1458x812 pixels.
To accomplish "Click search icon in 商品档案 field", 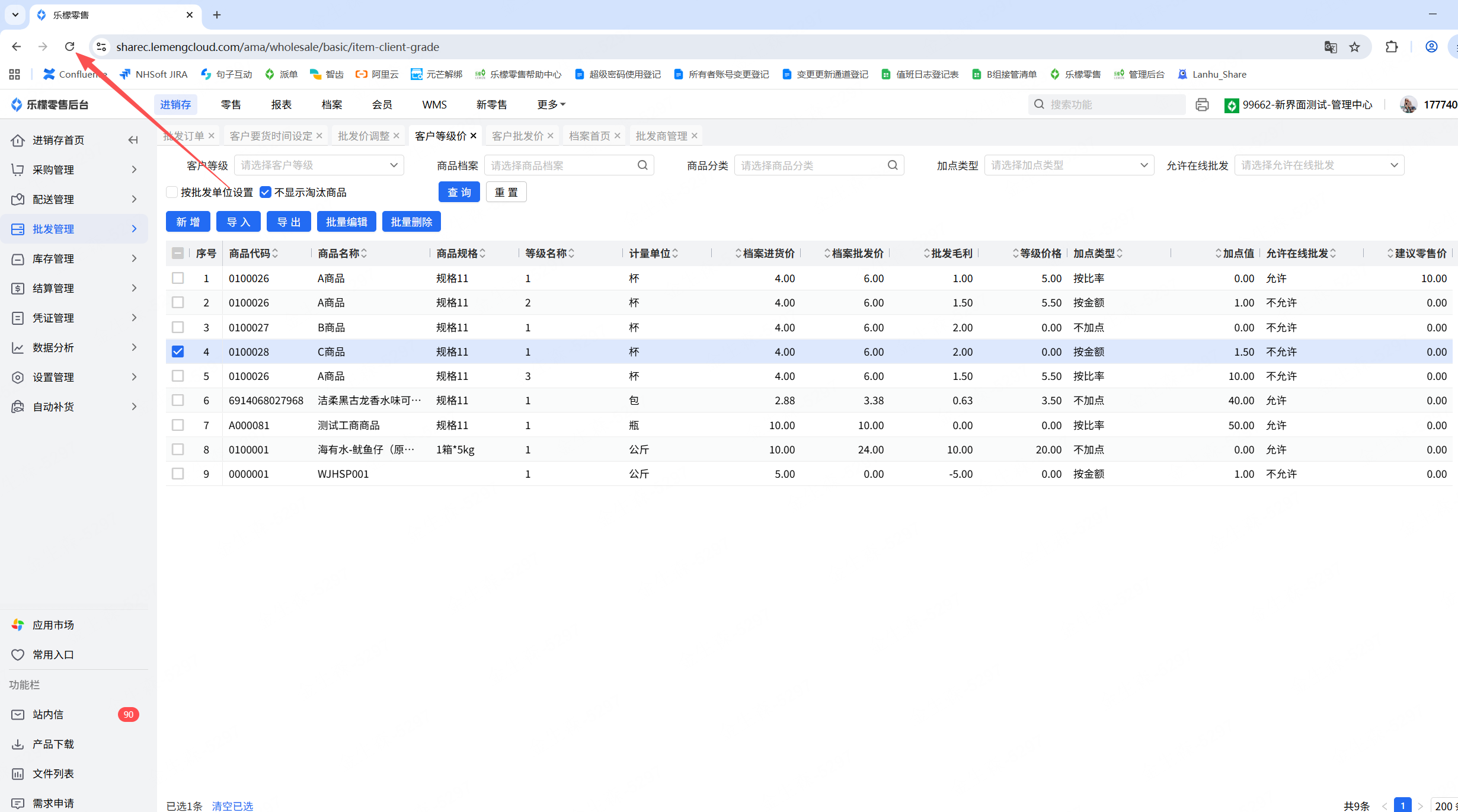I will 642,165.
